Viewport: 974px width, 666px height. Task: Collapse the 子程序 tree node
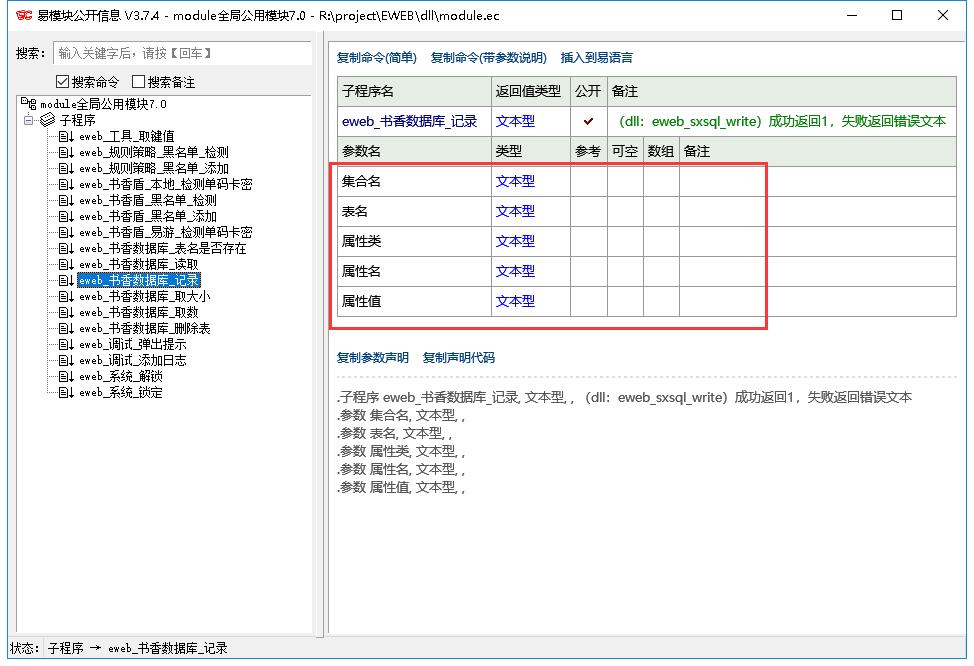coord(29,120)
